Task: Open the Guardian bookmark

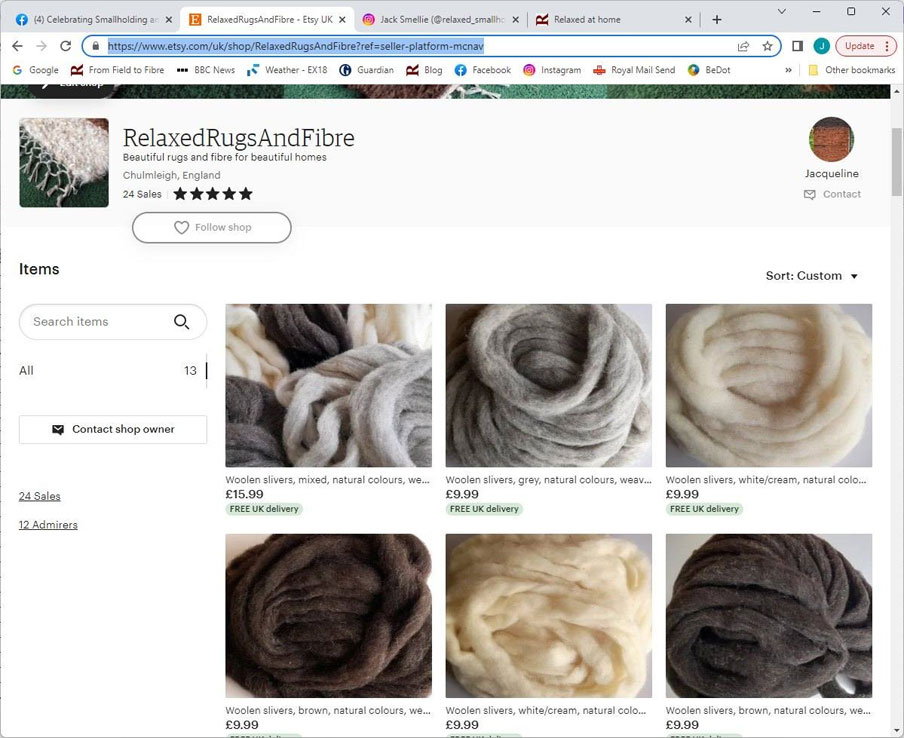Action: (x=367, y=70)
